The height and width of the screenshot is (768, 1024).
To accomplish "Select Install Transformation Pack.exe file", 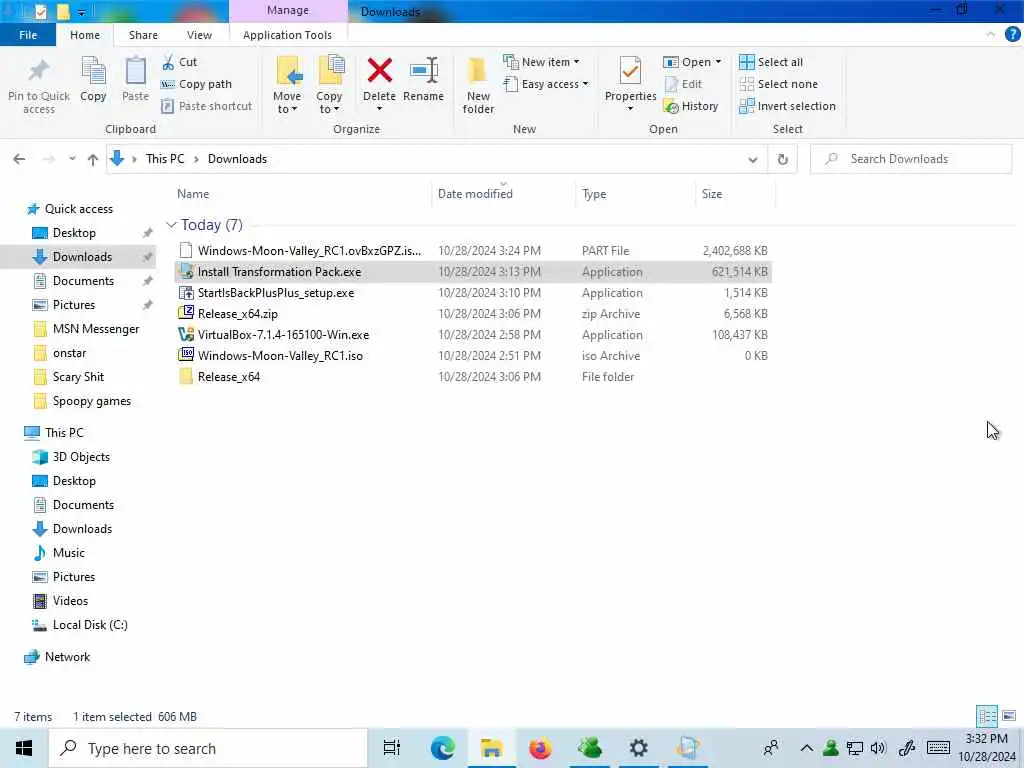I will 473,272.
